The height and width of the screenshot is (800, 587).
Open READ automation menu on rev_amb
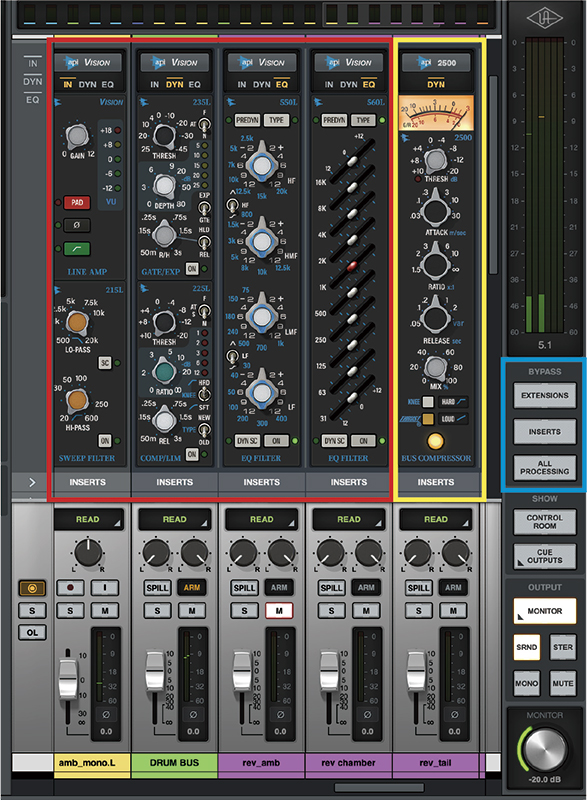262,519
